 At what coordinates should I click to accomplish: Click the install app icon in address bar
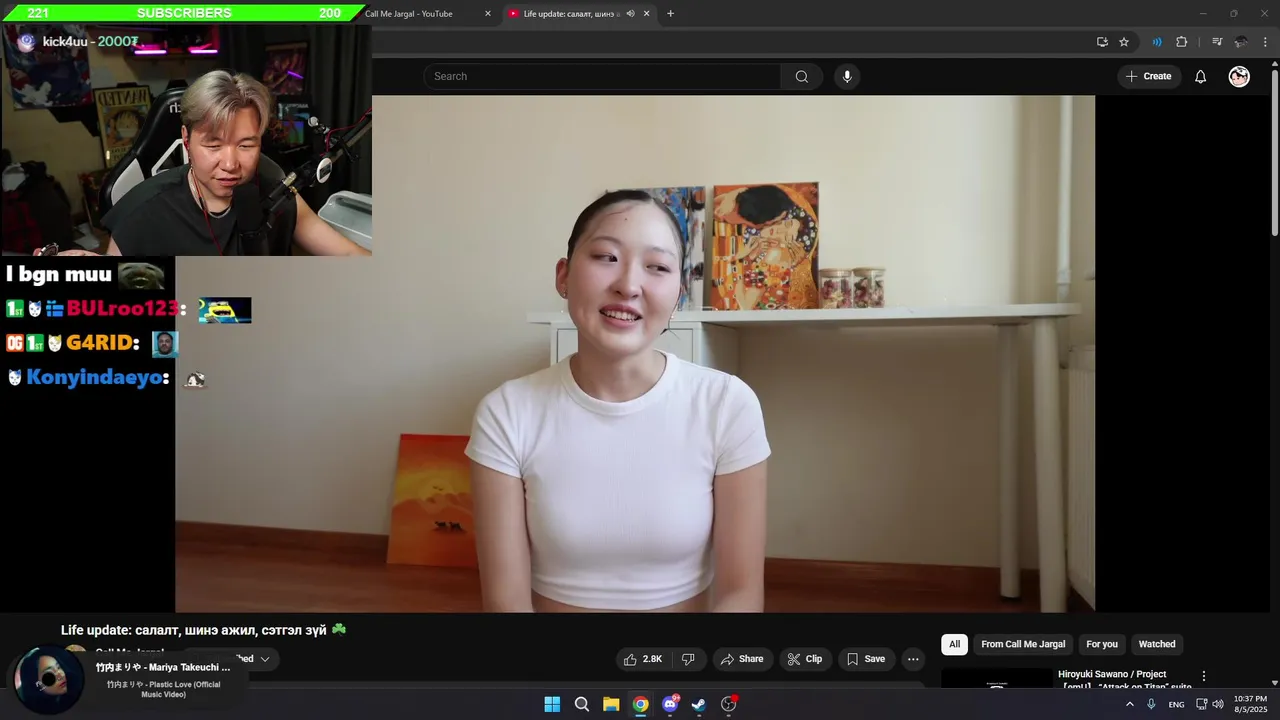[x=1102, y=42]
